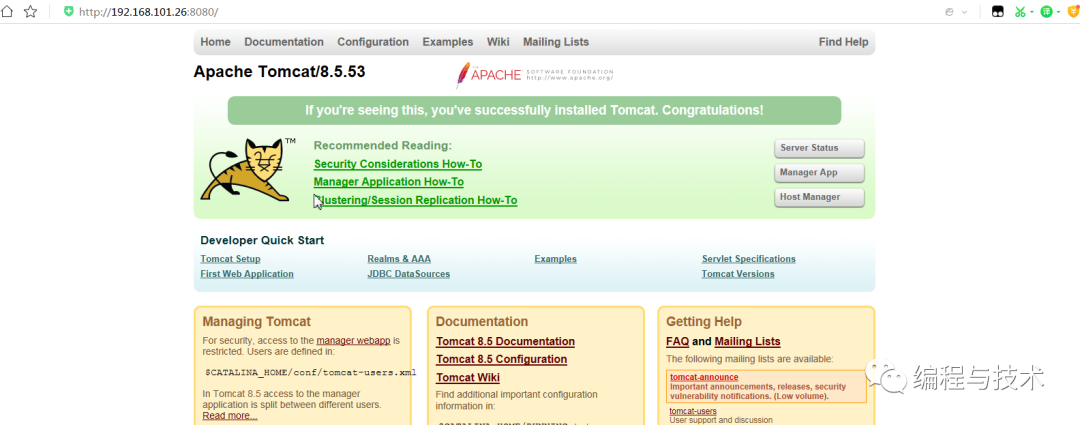Click the Documentation panel heading

tap(482, 322)
